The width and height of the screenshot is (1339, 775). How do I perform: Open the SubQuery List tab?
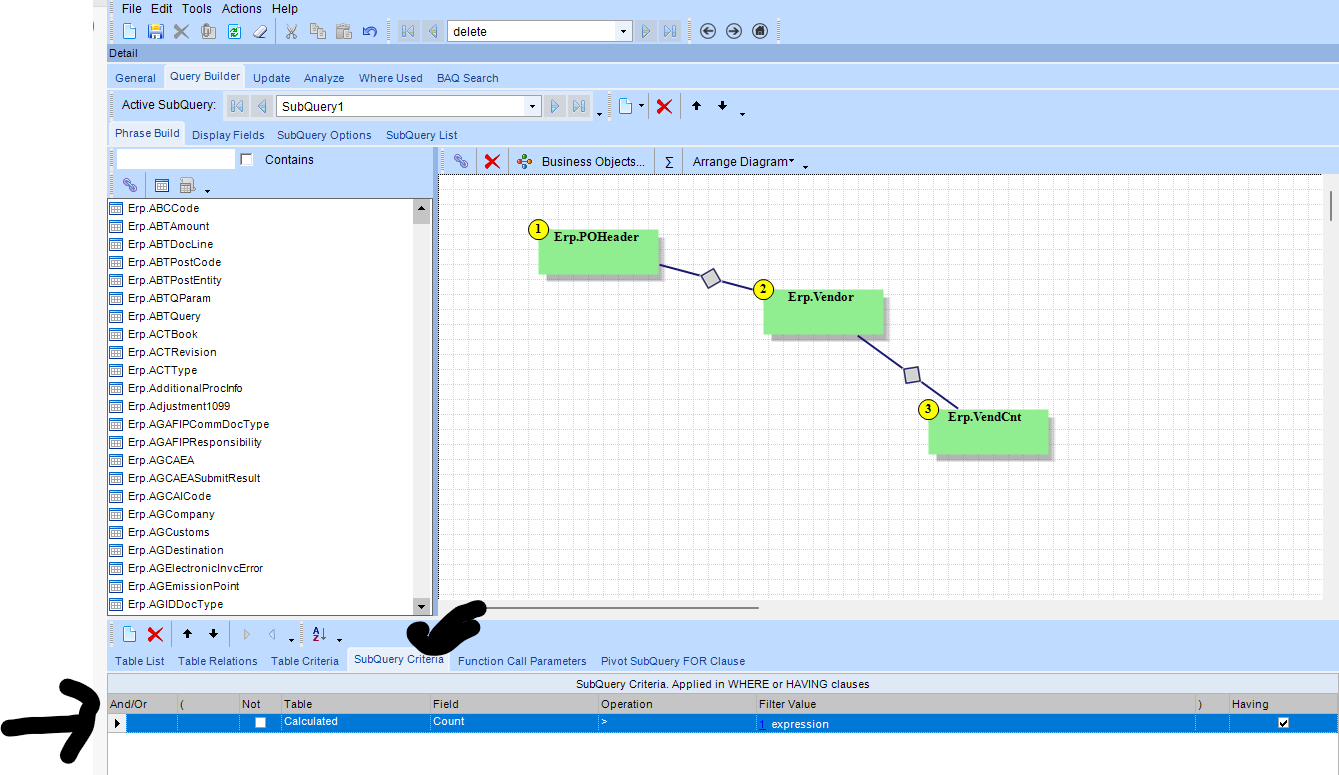coord(422,135)
